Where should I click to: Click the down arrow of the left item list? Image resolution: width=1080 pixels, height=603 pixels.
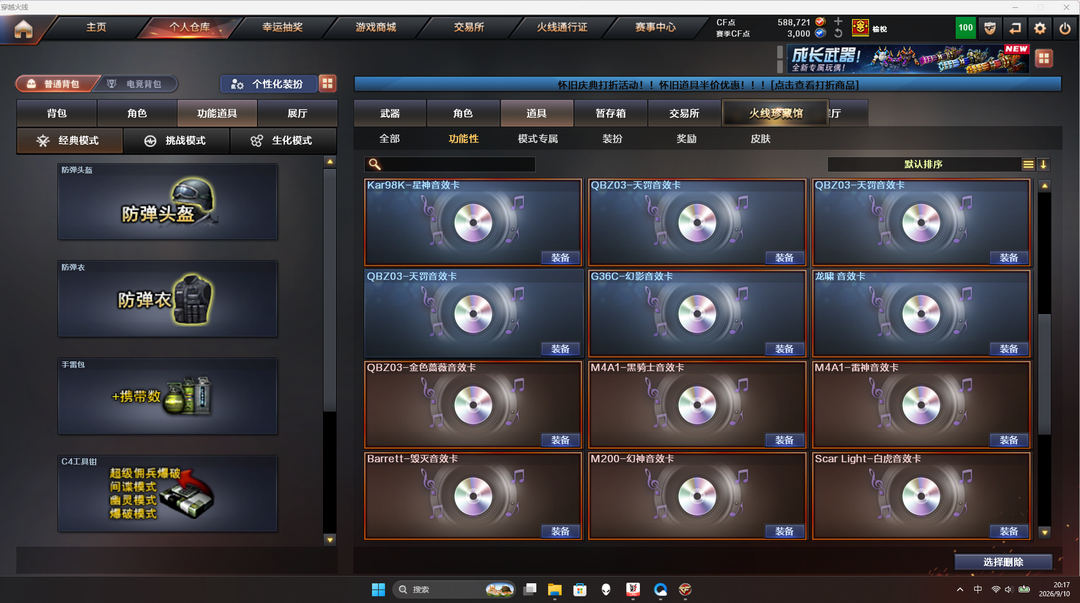pos(330,540)
